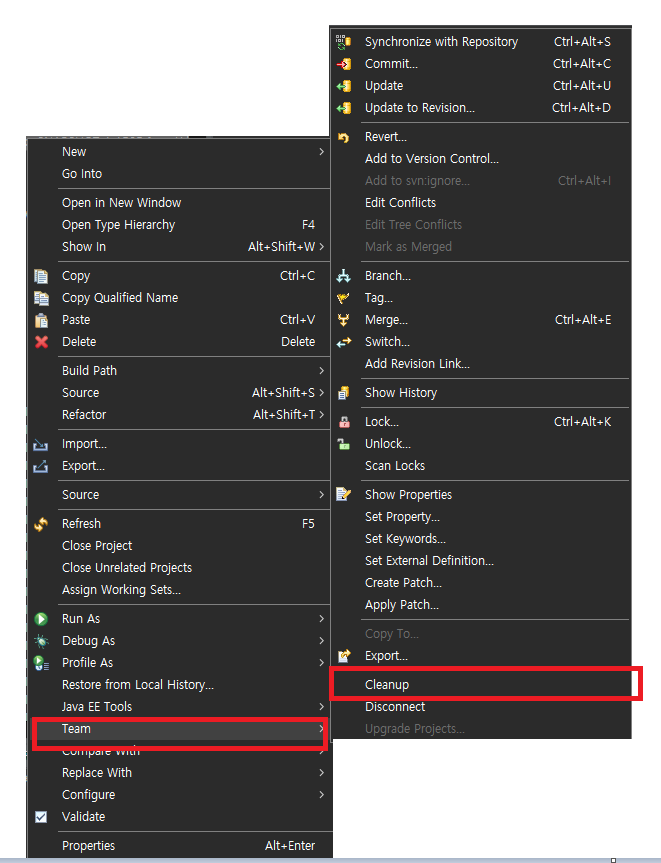661x863 pixels.
Task: Expand the Configure submenu arrow
Action: [321, 795]
